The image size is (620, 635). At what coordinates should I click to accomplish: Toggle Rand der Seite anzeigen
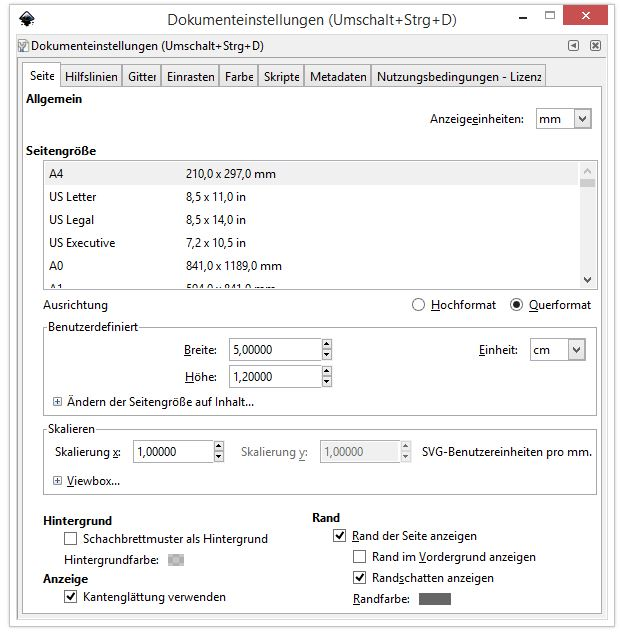point(339,536)
